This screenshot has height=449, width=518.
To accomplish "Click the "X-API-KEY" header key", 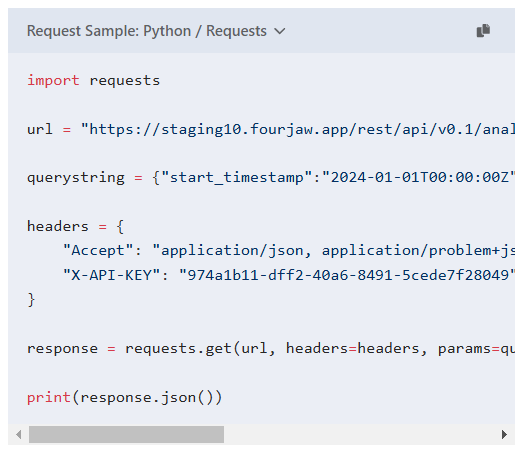I will tap(111, 275).
